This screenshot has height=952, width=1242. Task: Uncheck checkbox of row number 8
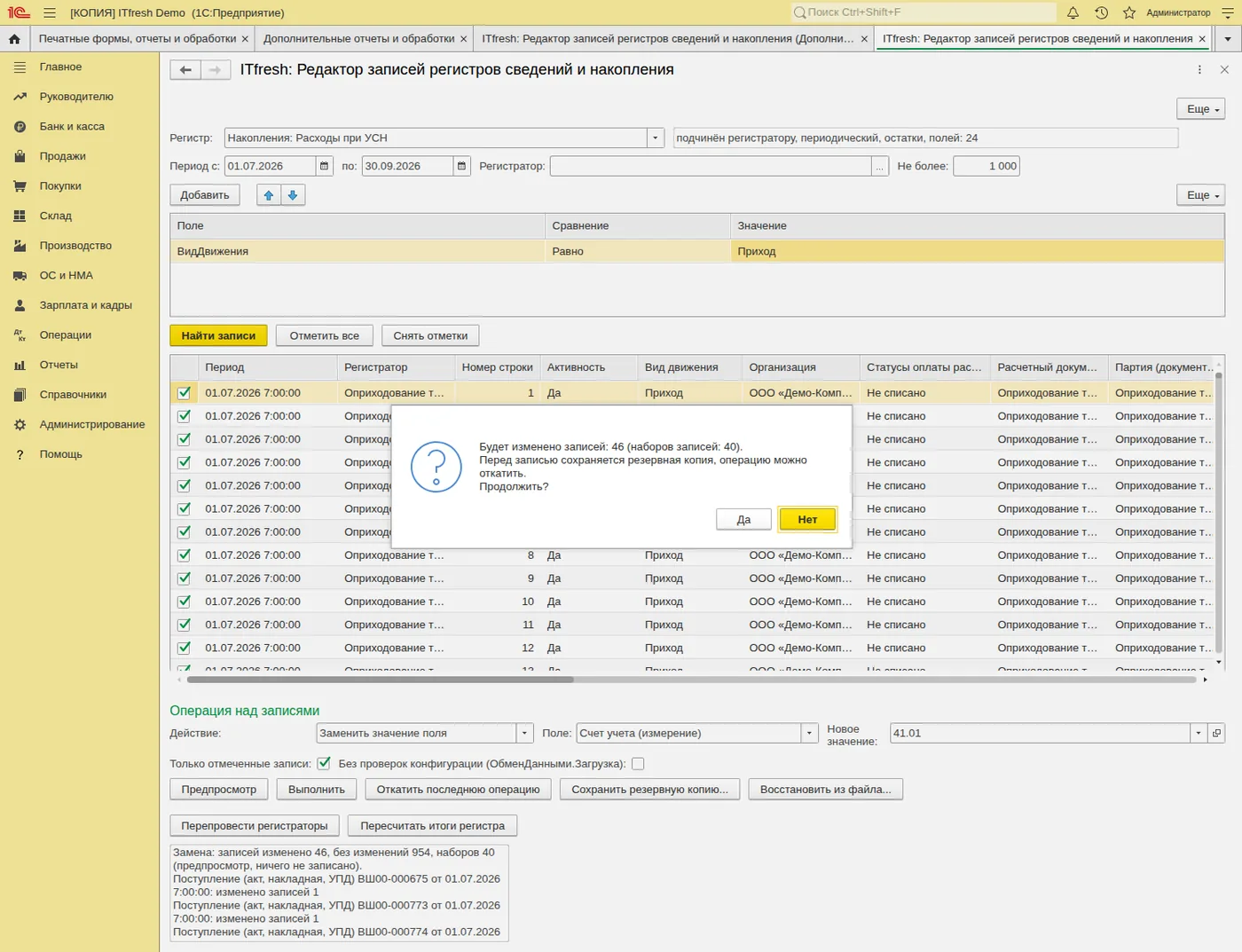(x=184, y=555)
